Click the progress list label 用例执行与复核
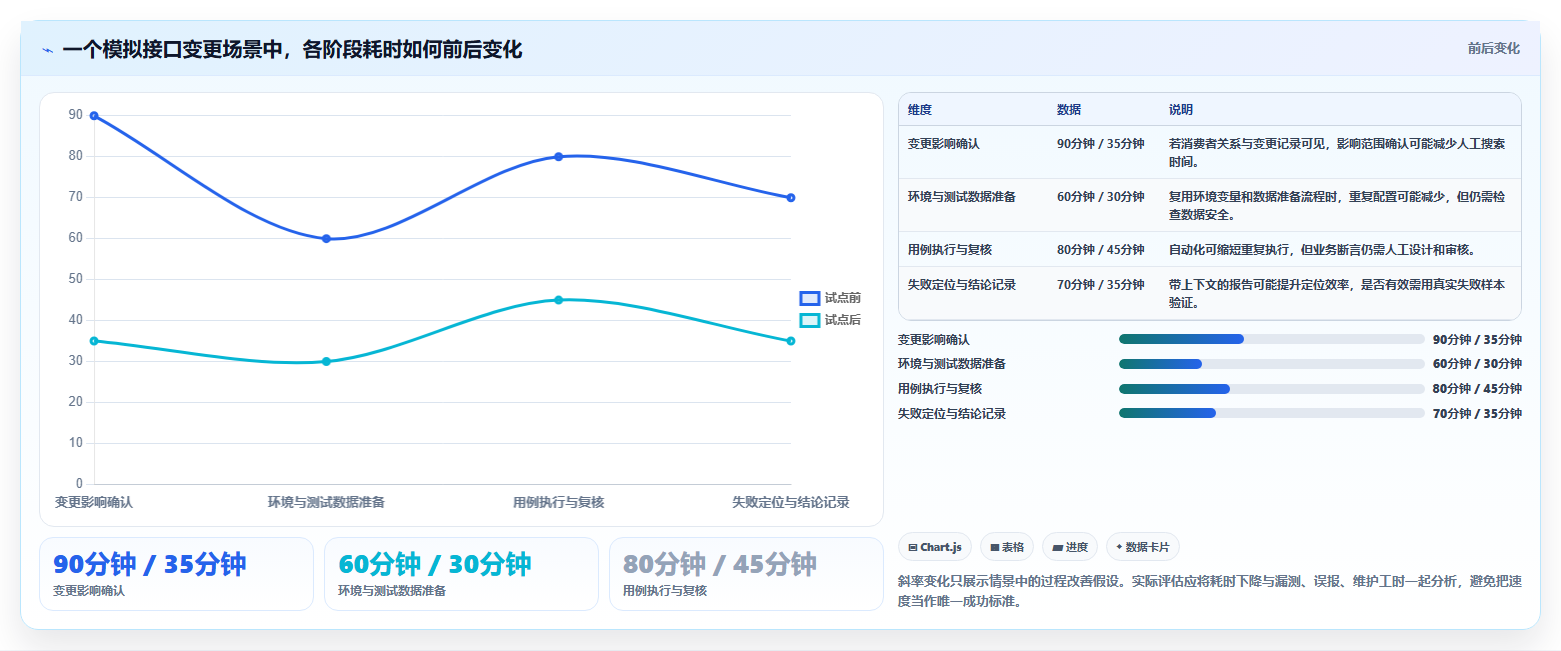 coord(940,389)
